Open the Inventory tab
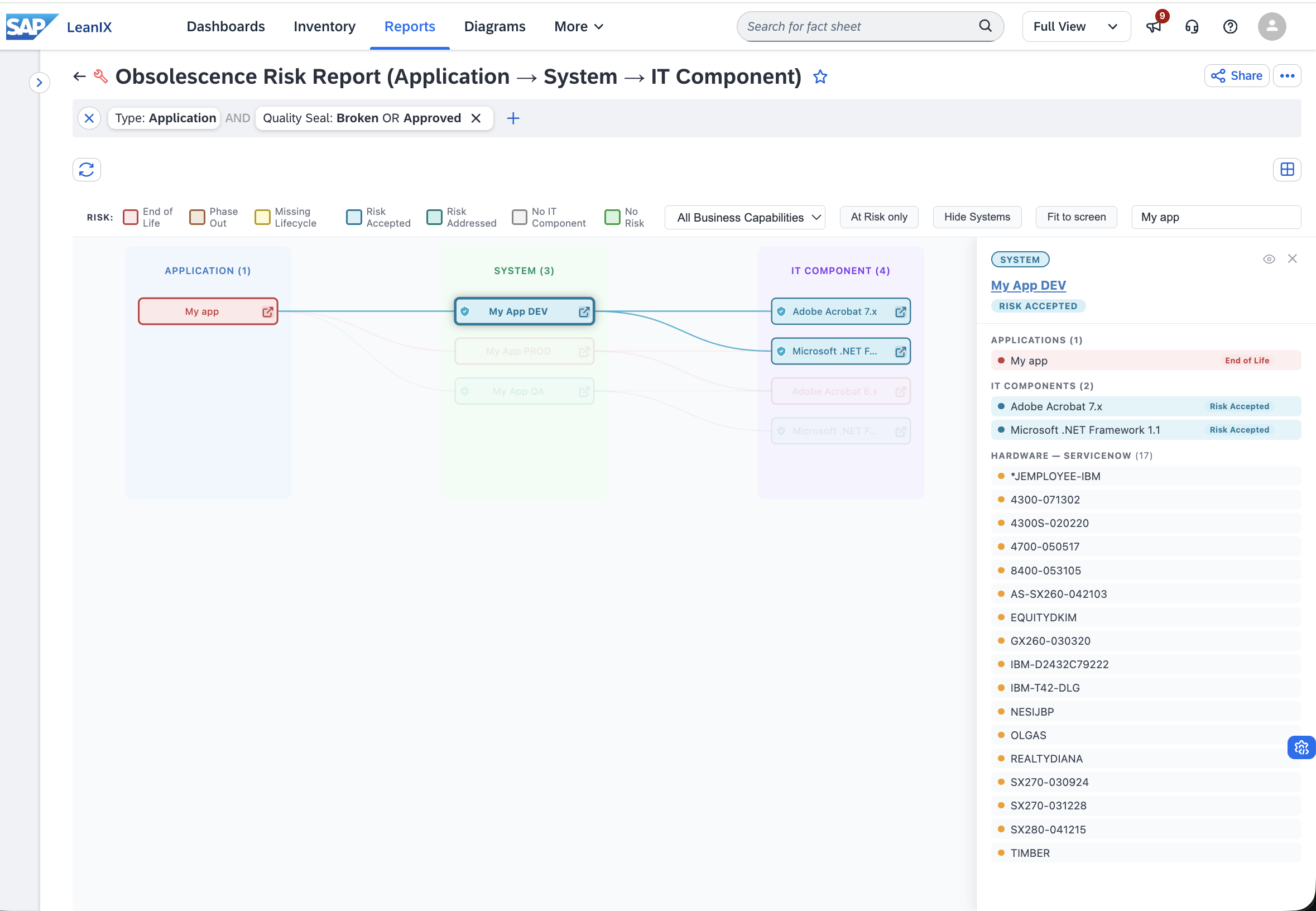This screenshot has width=1316, height=911. (325, 26)
